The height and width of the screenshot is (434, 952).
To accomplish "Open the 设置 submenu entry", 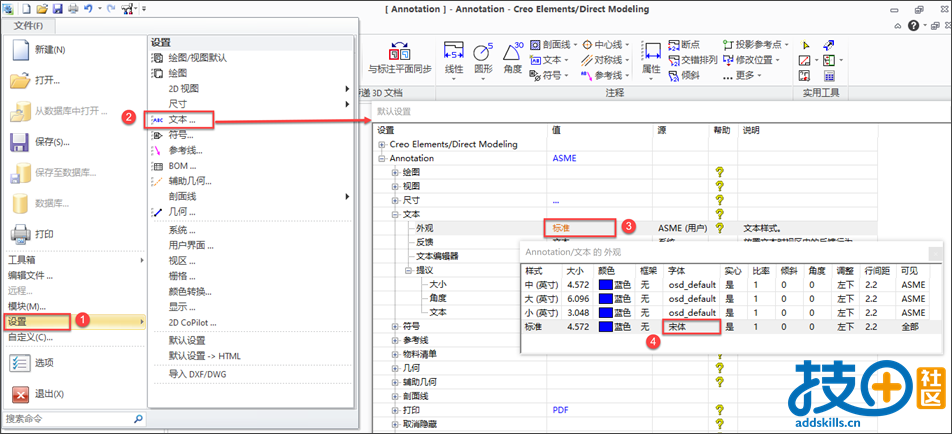I will pos(75,321).
